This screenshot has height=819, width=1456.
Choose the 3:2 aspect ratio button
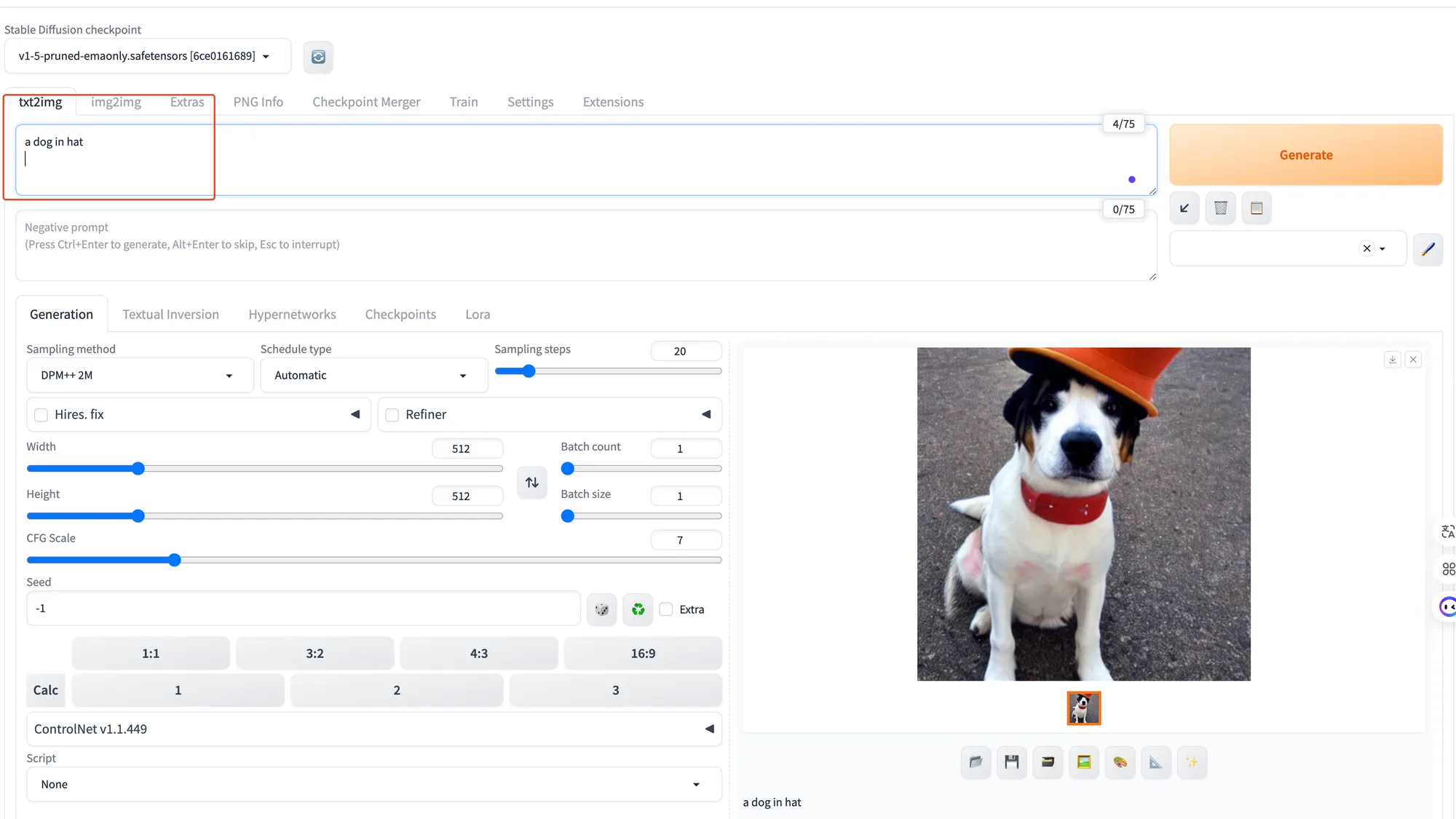point(314,653)
